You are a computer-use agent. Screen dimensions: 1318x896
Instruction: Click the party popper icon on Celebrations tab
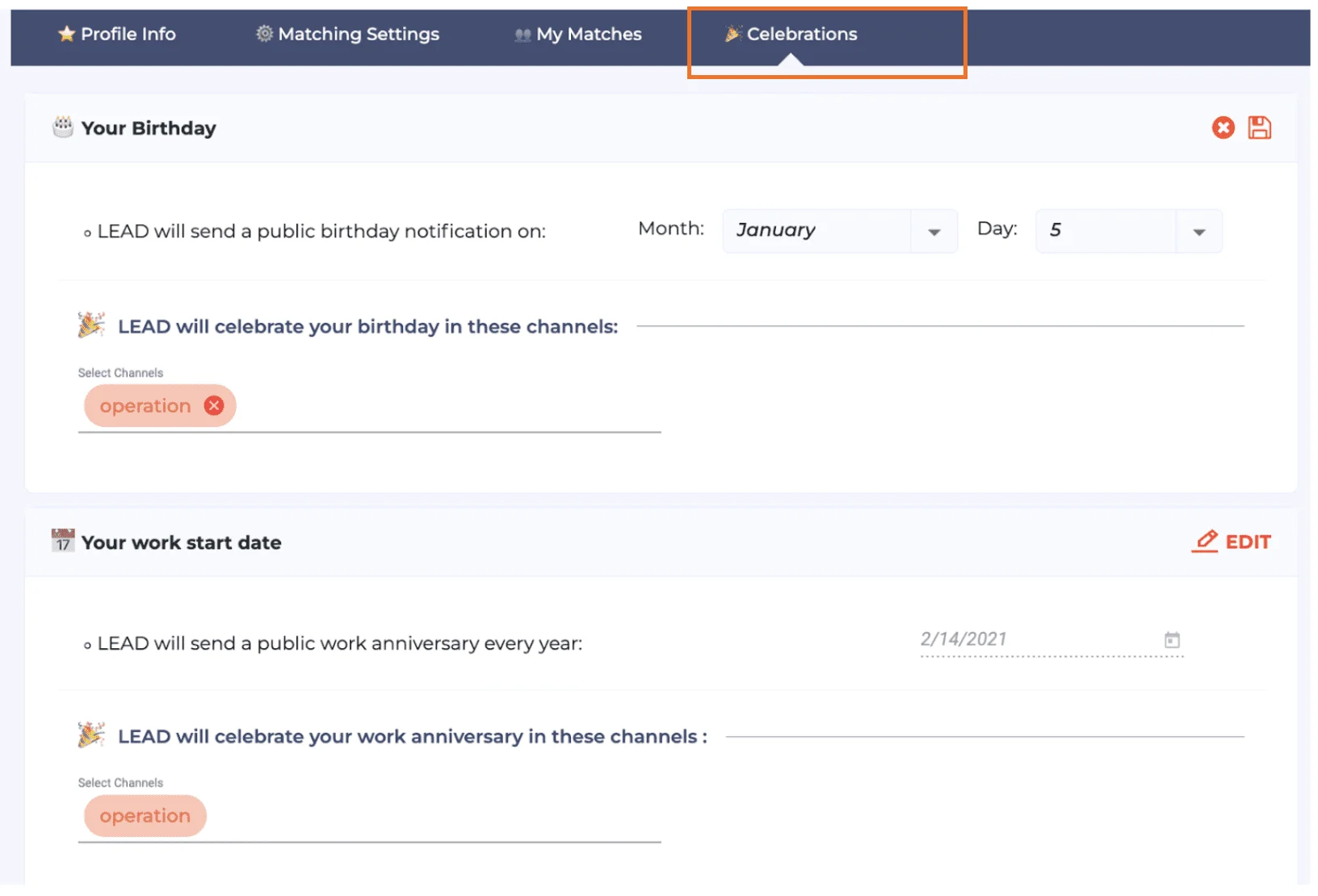pos(732,34)
